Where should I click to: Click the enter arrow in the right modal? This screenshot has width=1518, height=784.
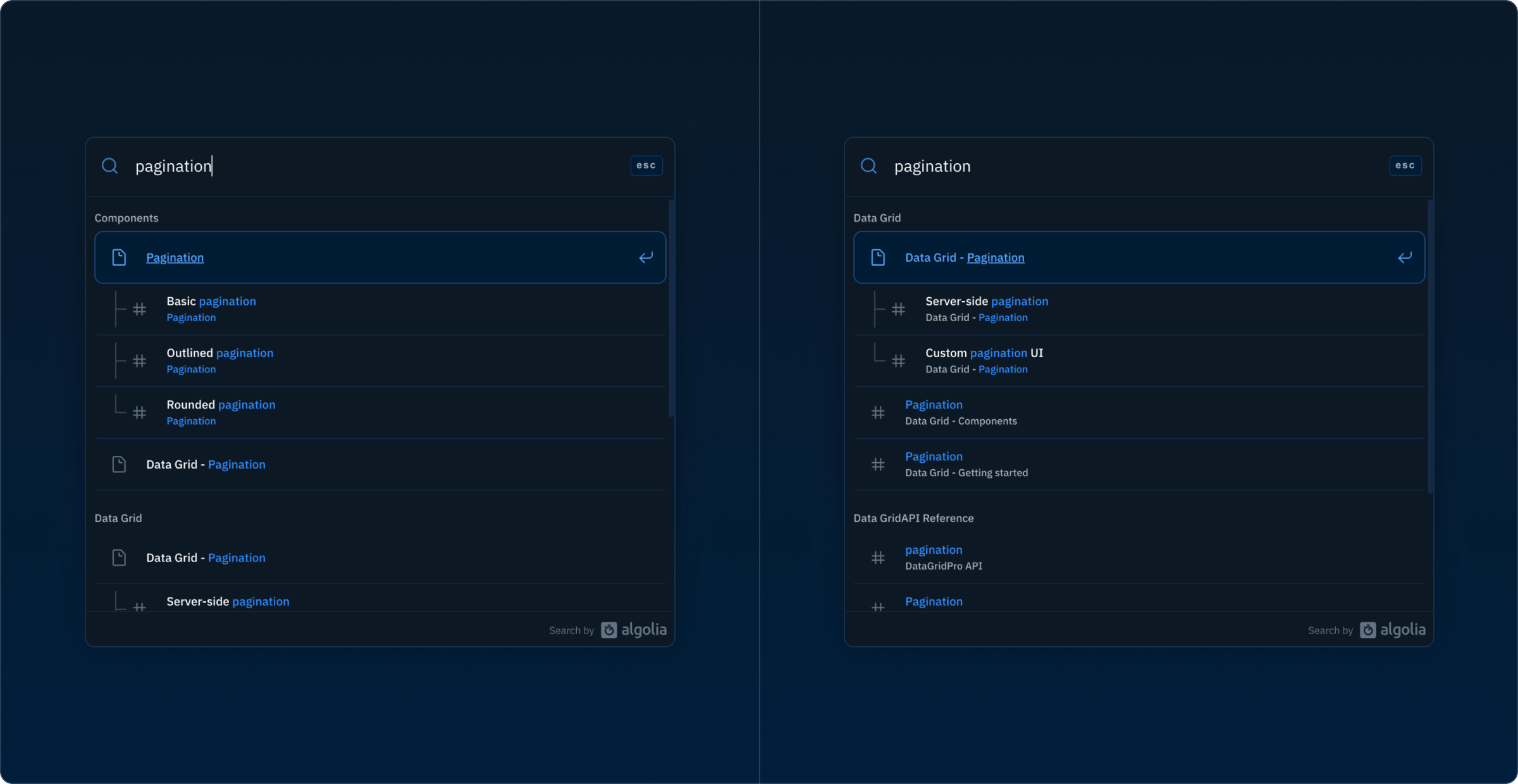(x=1405, y=257)
